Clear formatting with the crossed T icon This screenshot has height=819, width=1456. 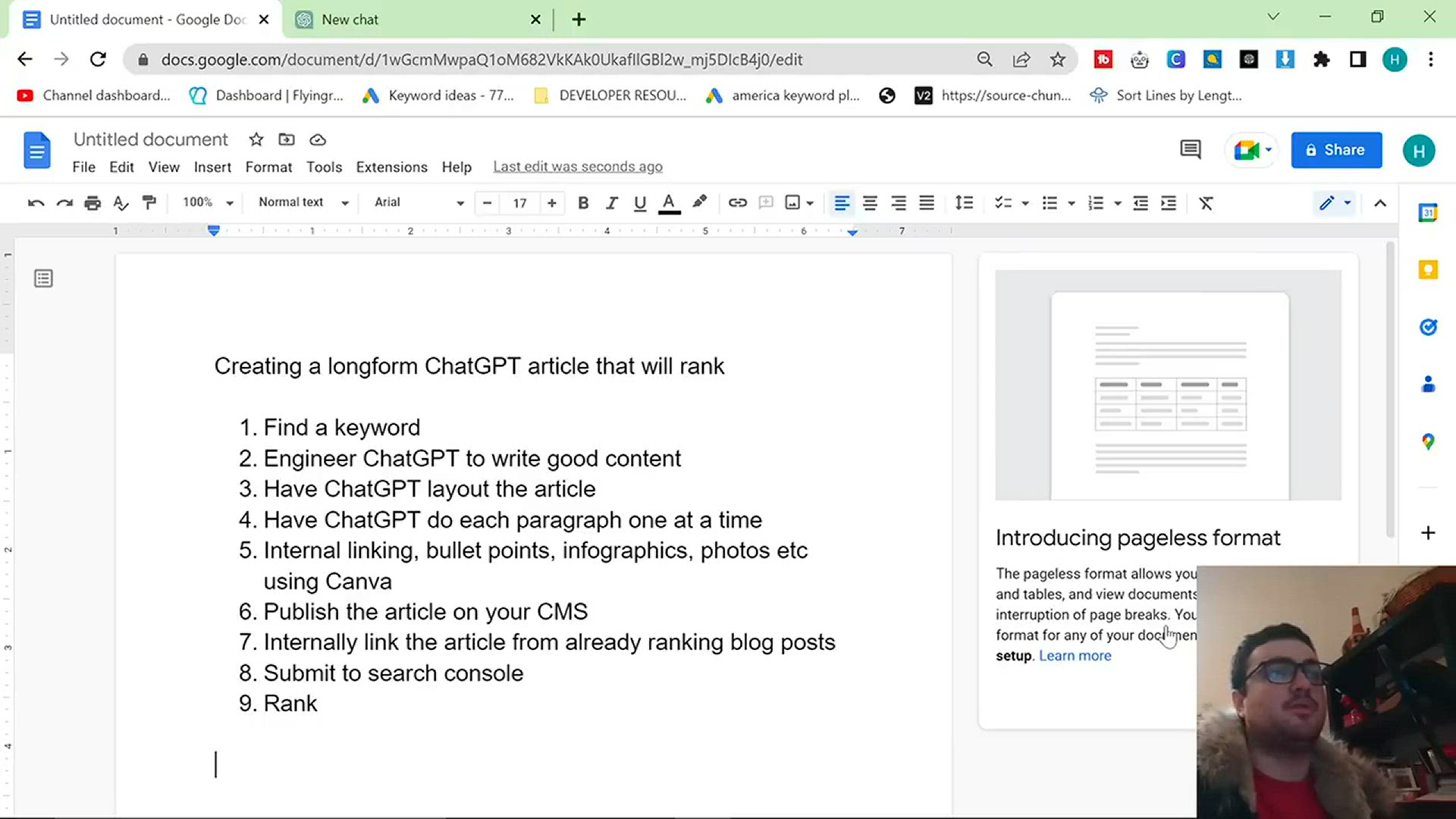(x=1206, y=202)
